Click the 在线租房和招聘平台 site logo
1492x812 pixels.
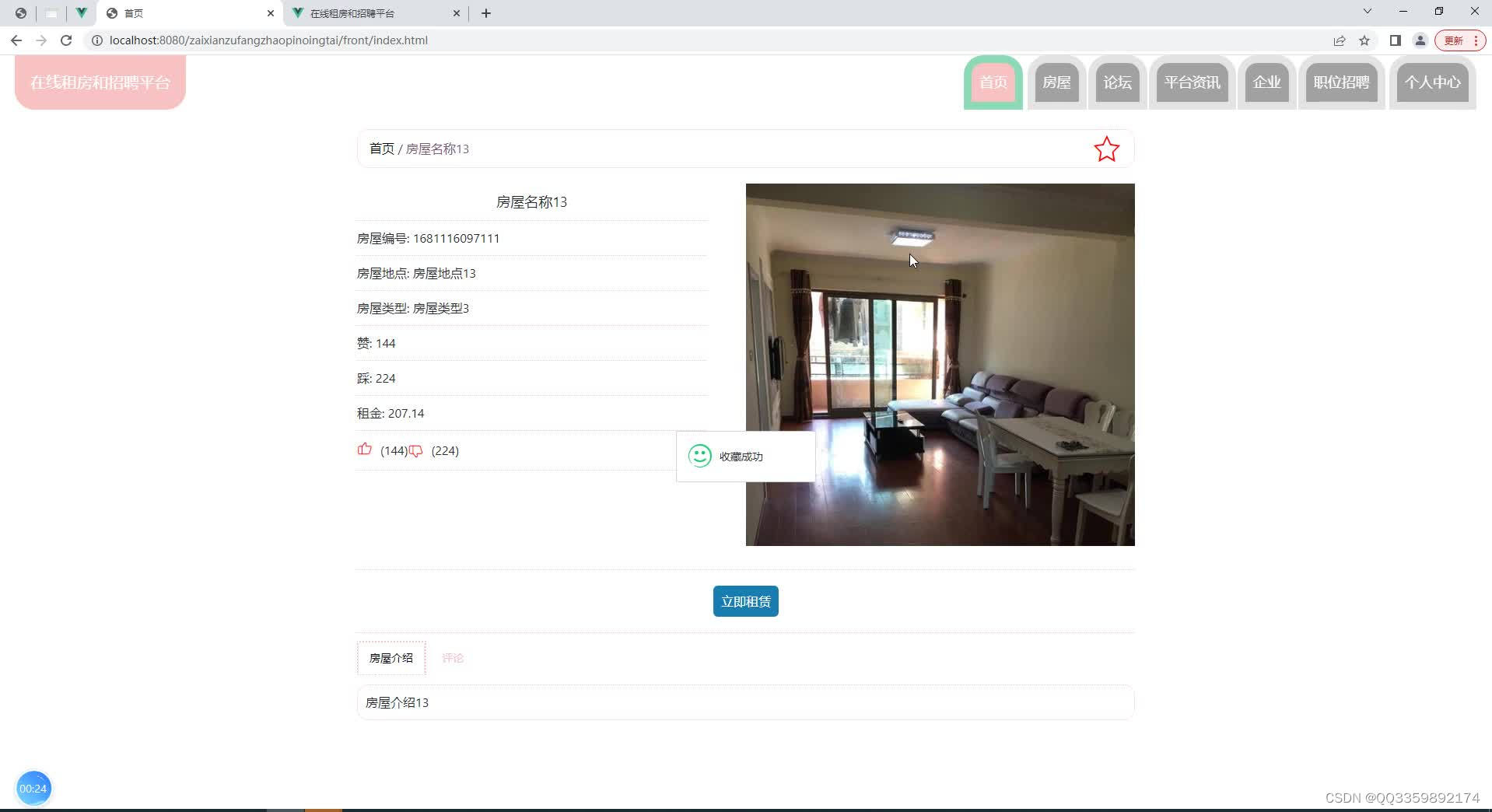coord(100,82)
